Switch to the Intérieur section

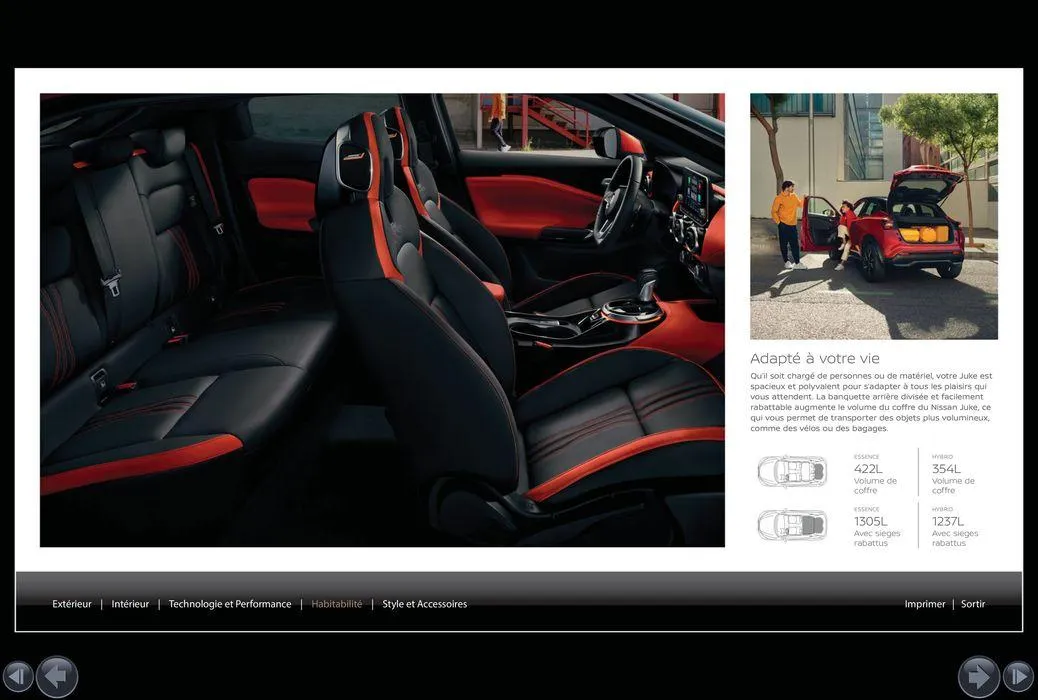(130, 604)
